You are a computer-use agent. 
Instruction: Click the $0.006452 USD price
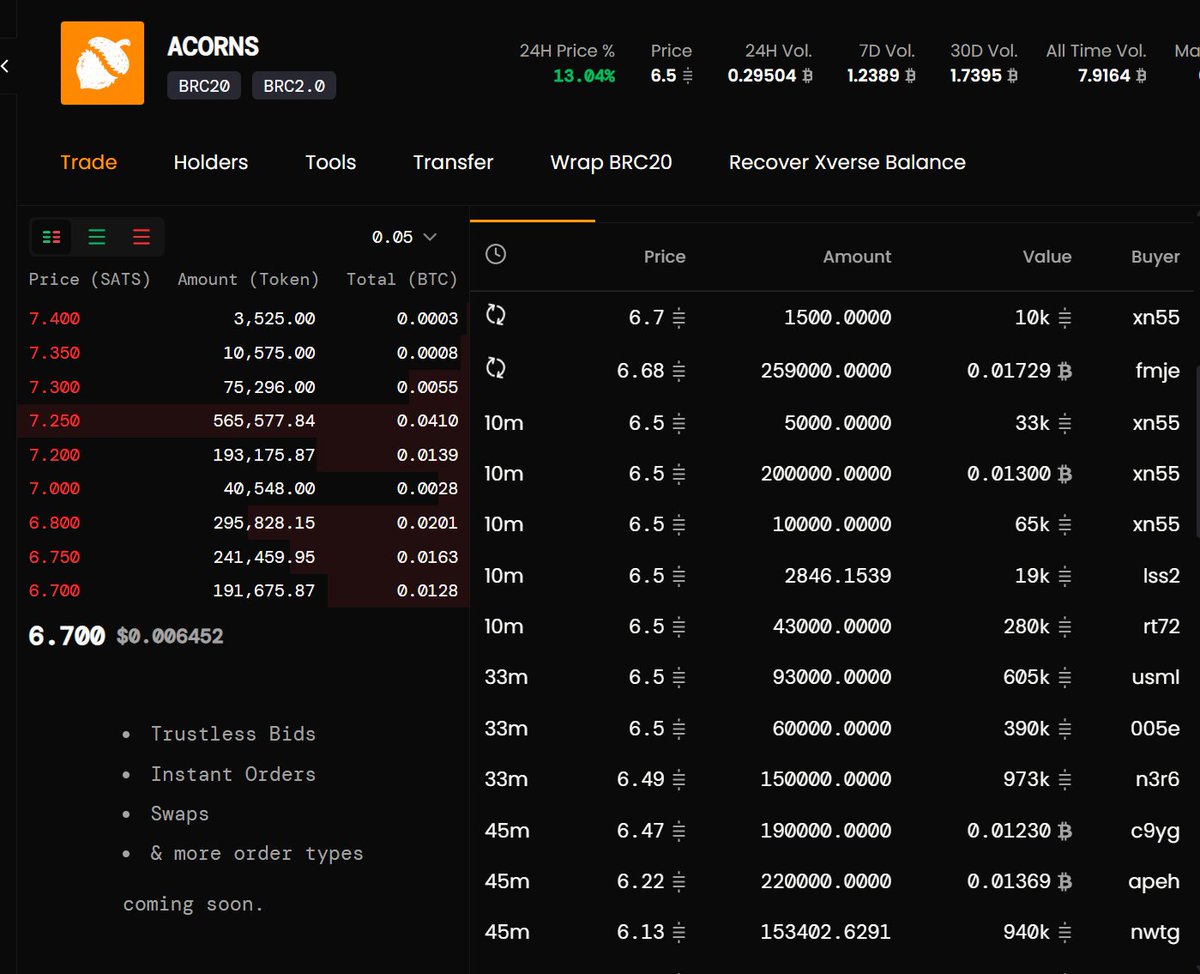(x=170, y=636)
